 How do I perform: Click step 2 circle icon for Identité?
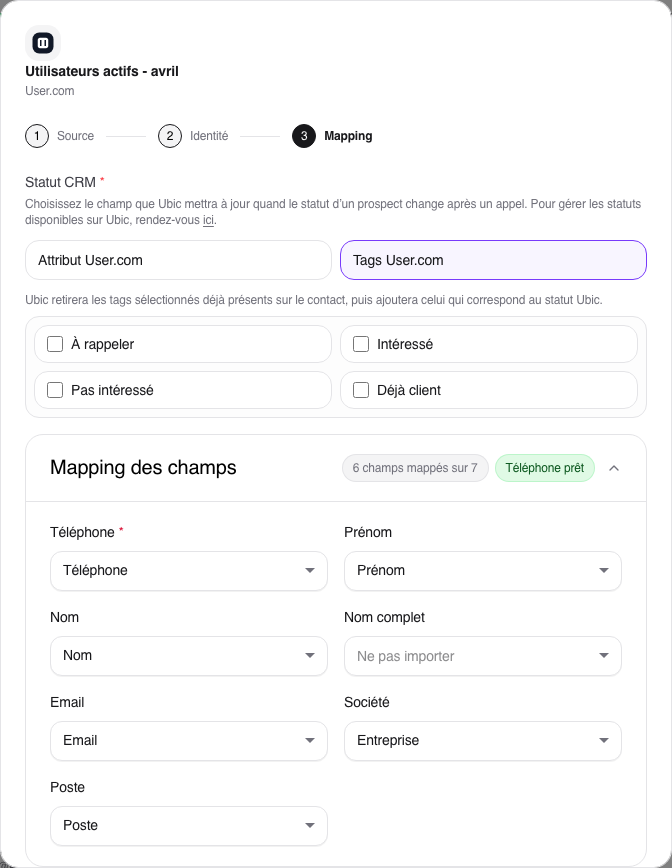coord(170,136)
